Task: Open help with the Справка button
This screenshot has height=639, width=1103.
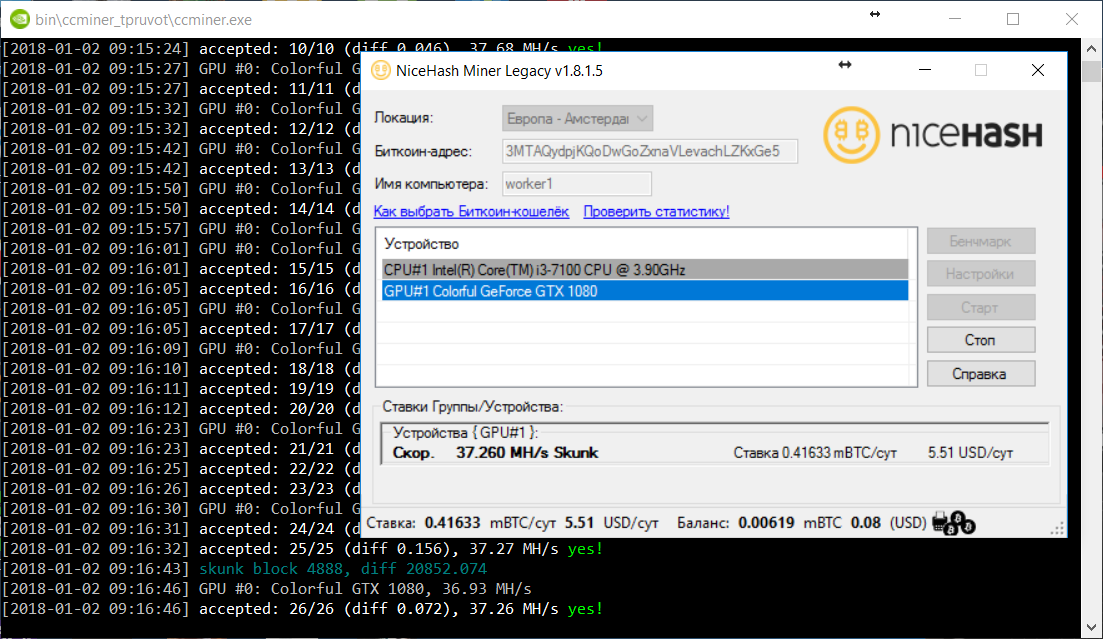Action: coord(980,374)
